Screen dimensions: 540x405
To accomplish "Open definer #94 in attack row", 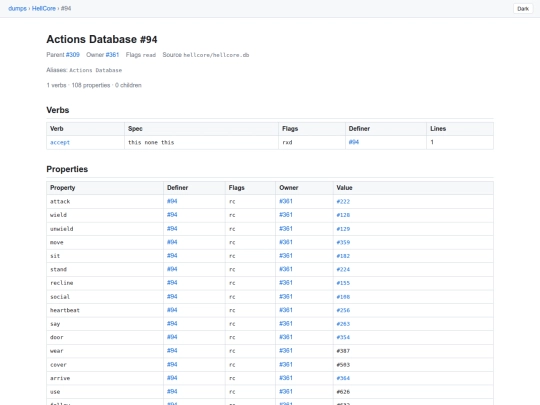I will 172,201.
